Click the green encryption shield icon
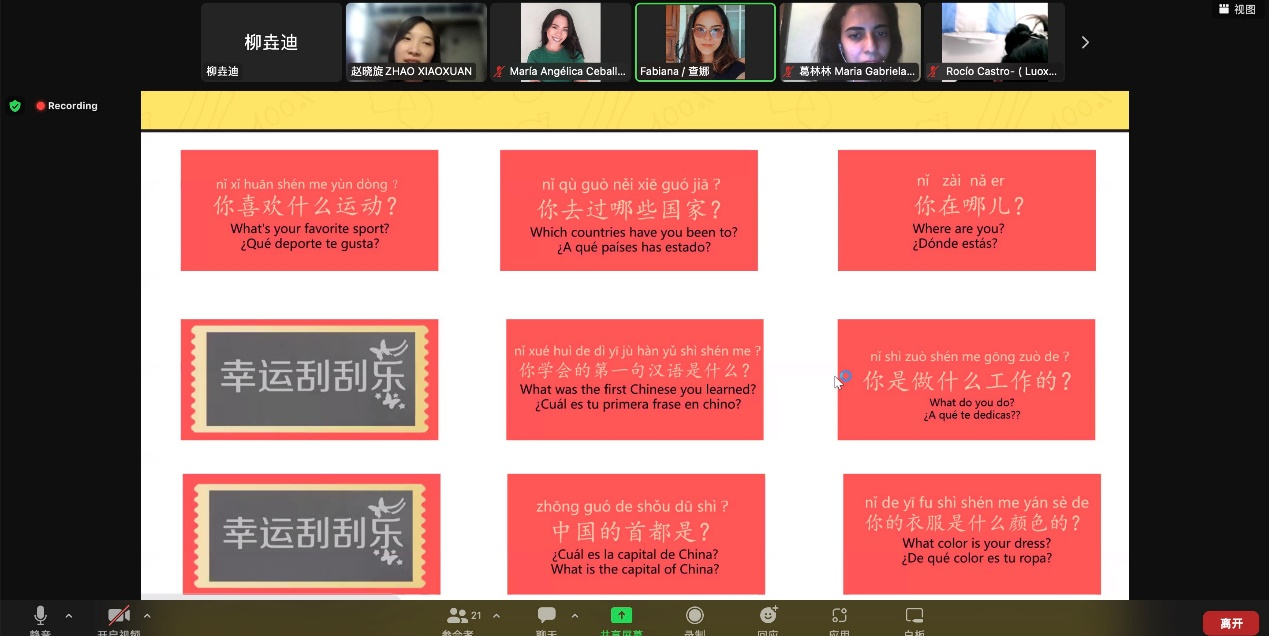The image size is (1269, 636). (15, 106)
